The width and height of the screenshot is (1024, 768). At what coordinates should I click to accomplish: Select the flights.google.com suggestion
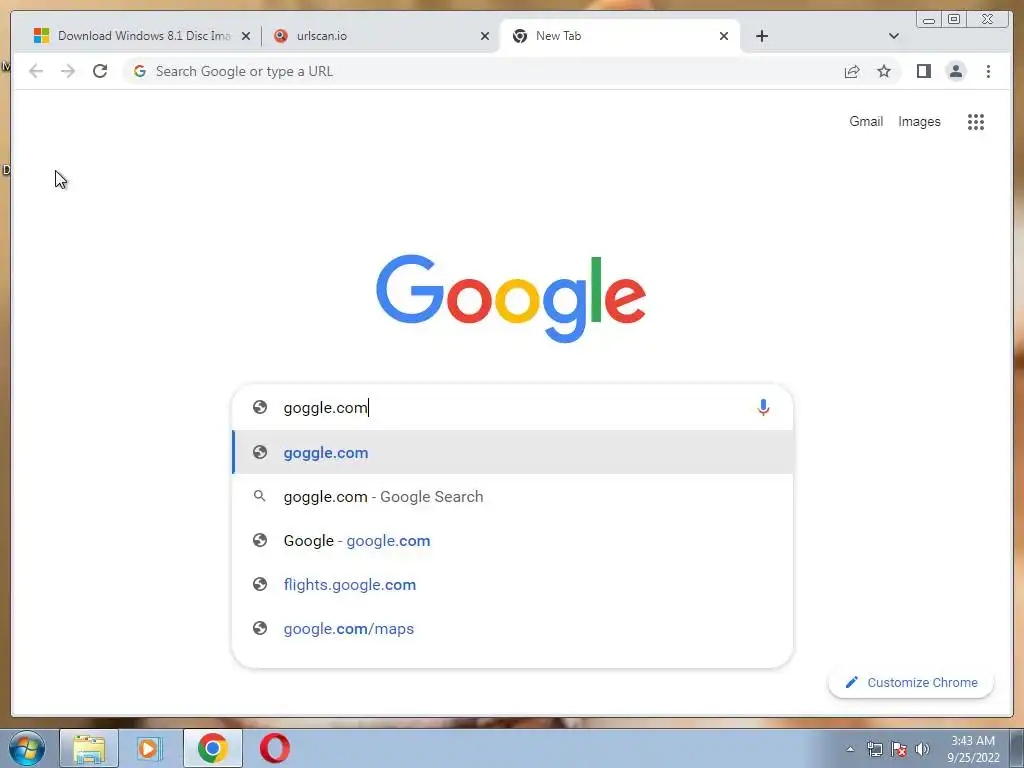click(x=513, y=584)
